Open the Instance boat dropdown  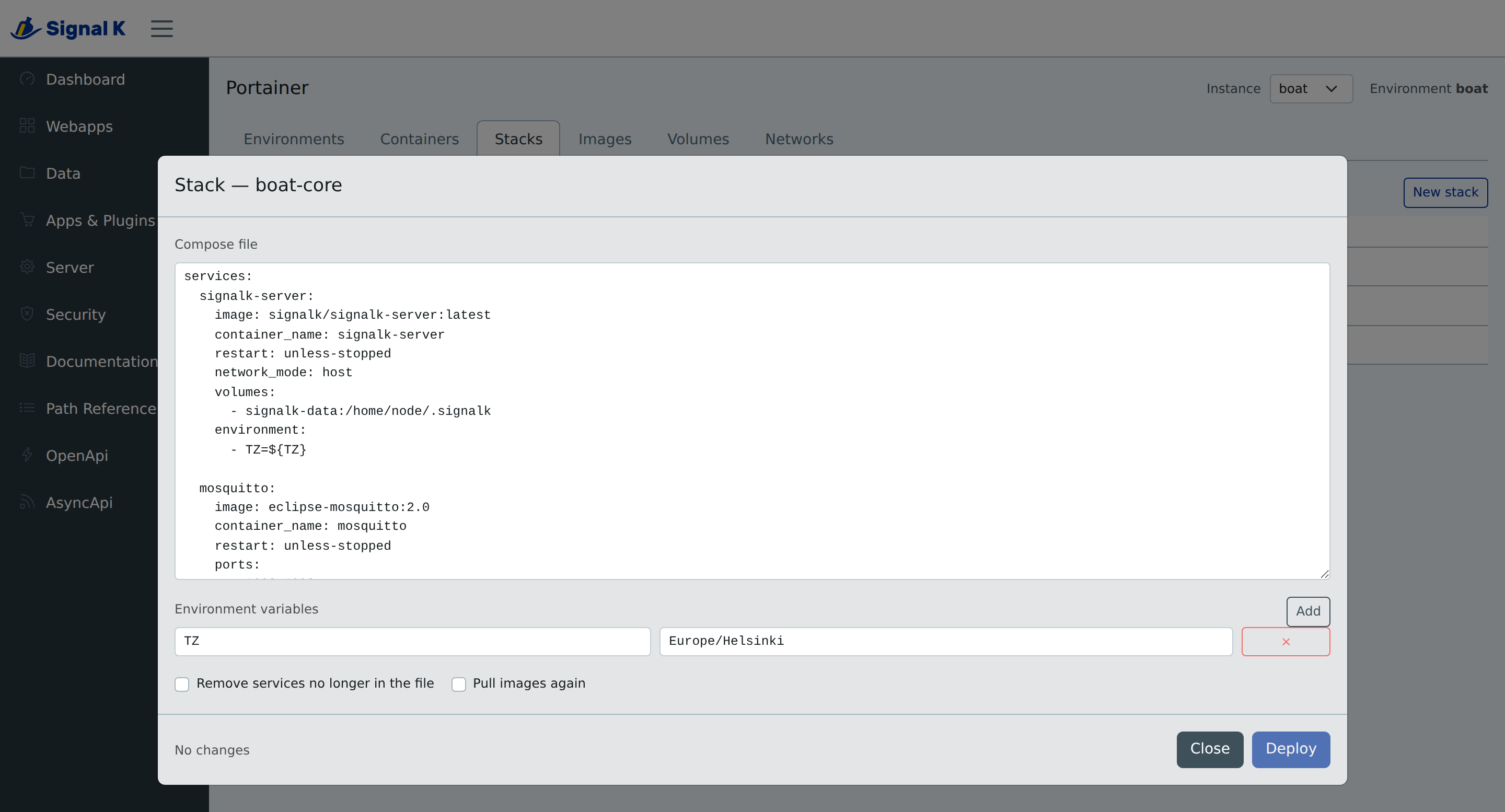click(x=1311, y=89)
